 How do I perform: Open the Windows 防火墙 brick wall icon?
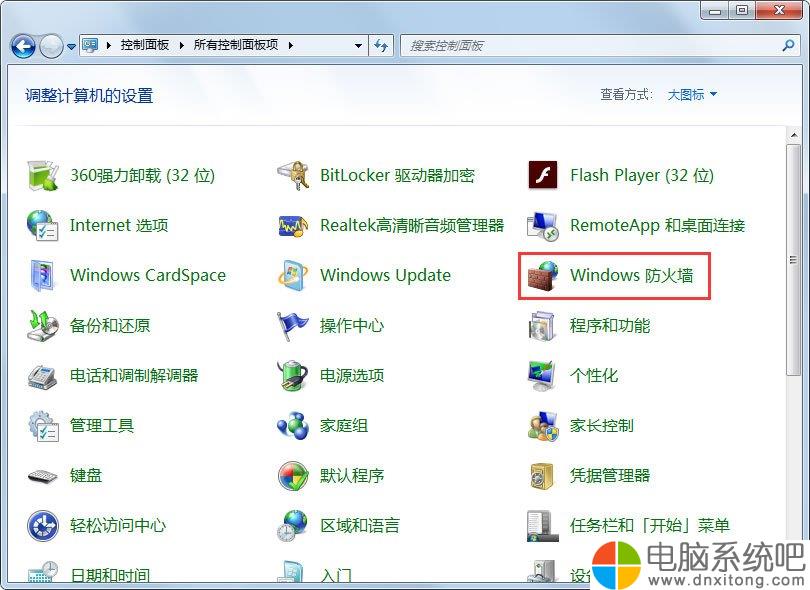[x=543, y=275]
